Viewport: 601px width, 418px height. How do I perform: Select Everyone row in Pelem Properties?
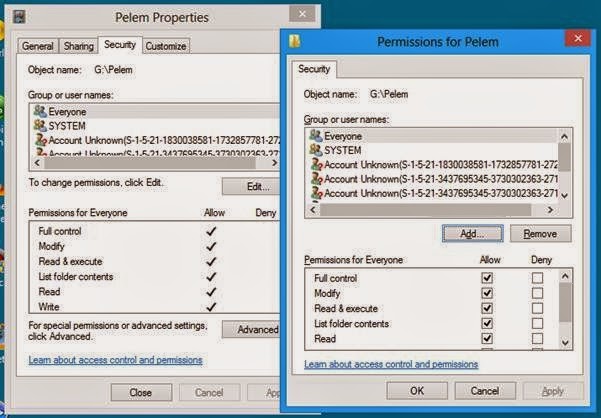click(x=156, y=111)
